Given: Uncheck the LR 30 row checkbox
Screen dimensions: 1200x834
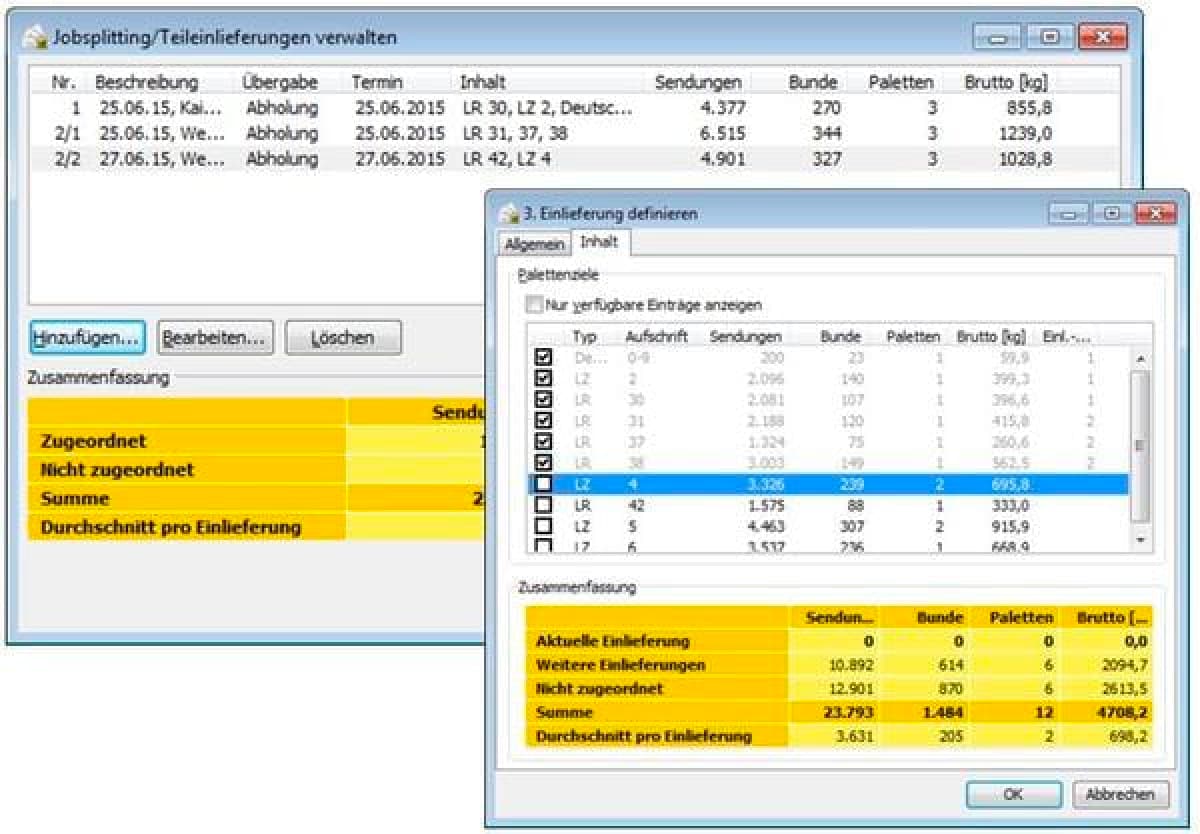Looking at the screenshot, I should [x=543, y=399].
